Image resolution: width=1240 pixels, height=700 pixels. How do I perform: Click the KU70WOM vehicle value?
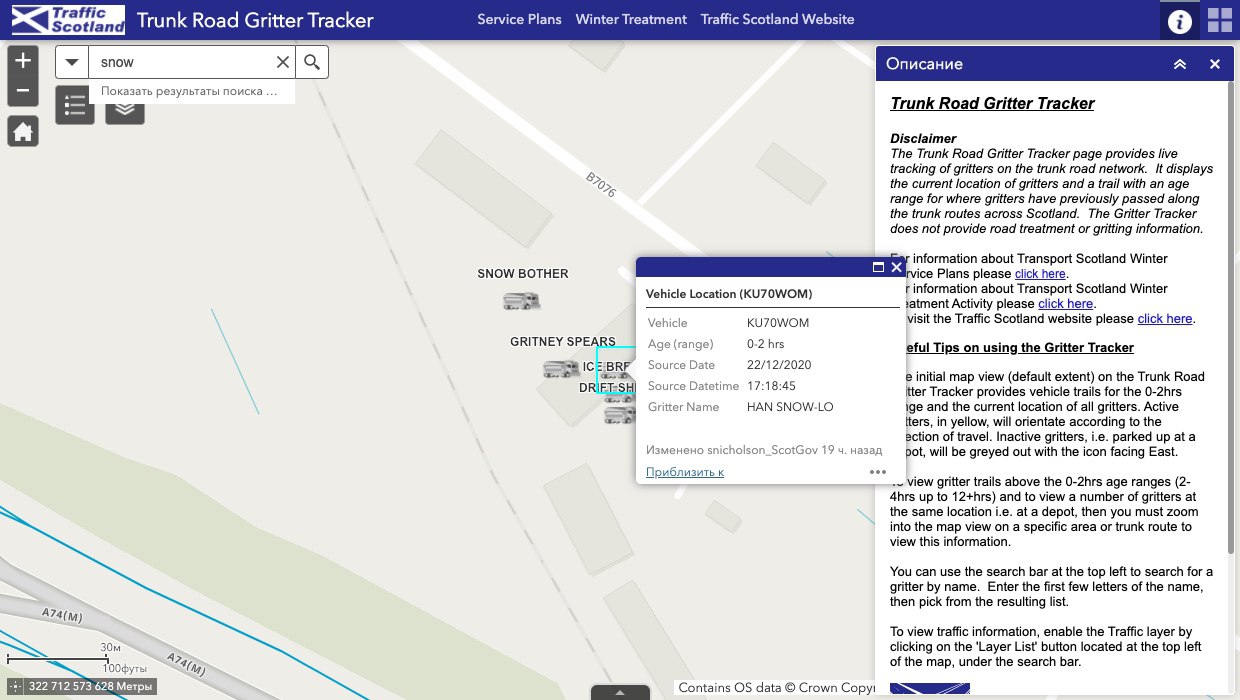pyautogui.click(x=778, y=323)
